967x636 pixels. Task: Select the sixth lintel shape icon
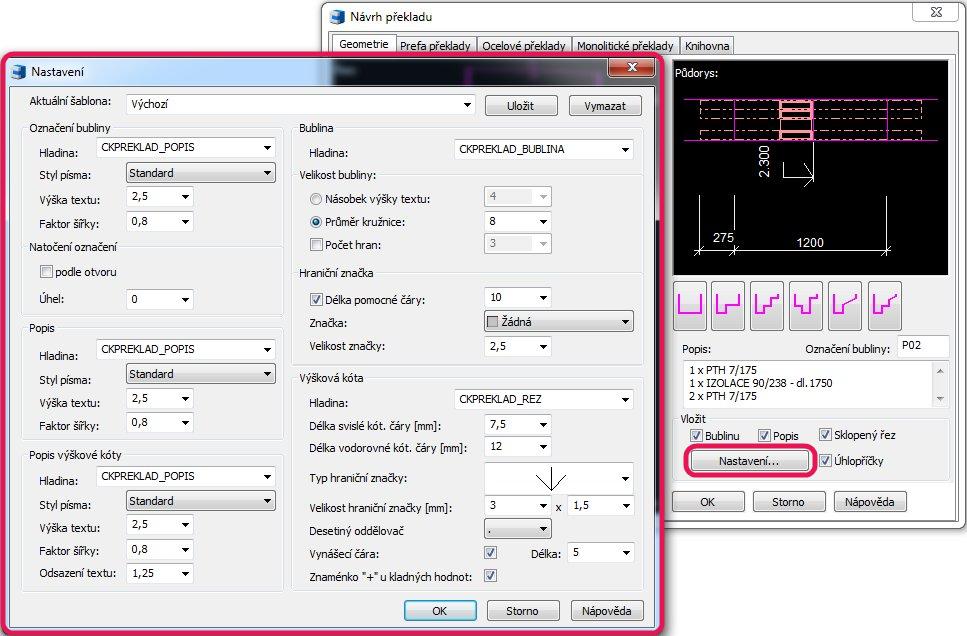[884, 305]
